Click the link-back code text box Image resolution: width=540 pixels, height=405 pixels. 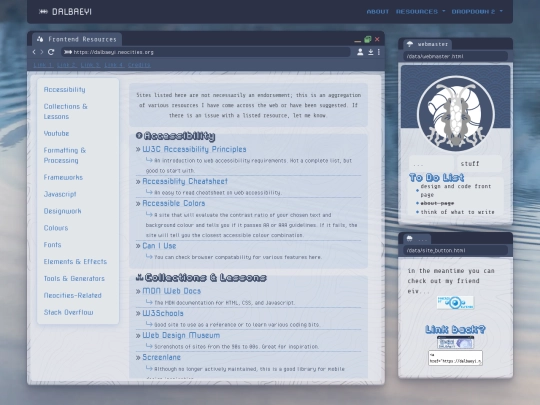[455, 358]
